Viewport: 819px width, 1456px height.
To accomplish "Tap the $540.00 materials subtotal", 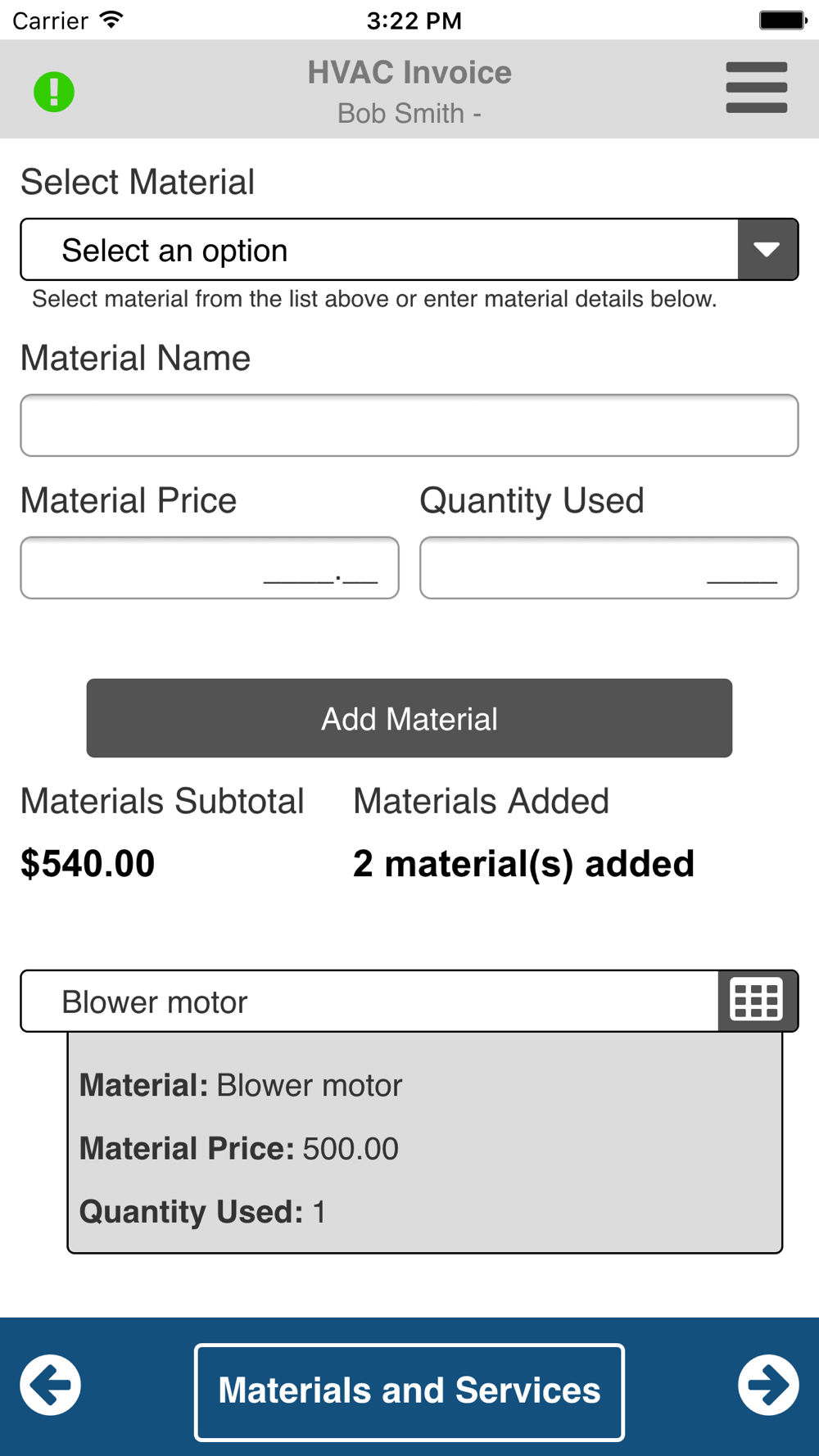I will click(88, 864).
